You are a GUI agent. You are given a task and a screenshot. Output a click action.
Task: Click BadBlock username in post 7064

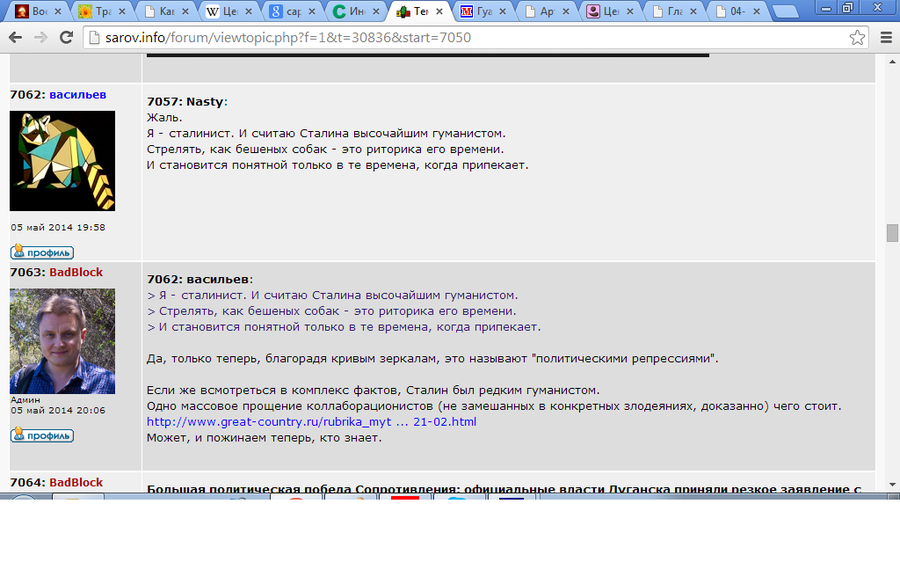(x=76, y=482)
